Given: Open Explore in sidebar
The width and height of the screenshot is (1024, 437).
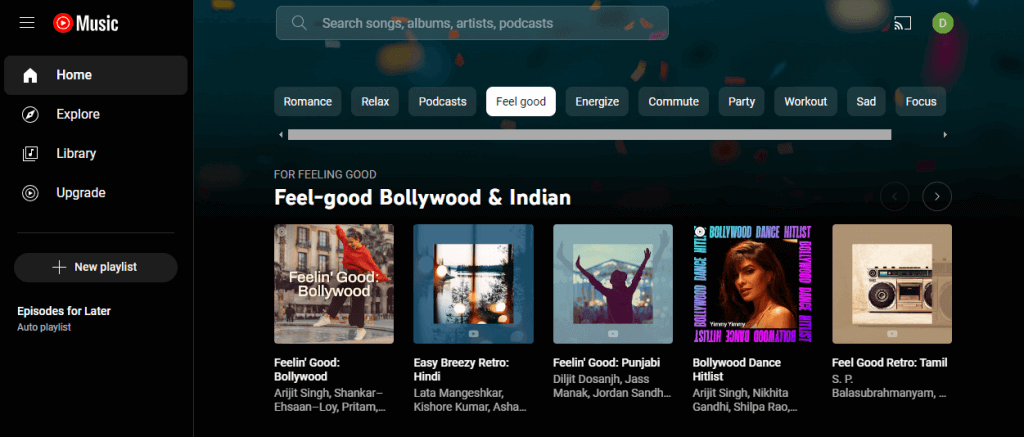Looking at the screenshot, I should [x=96, y=114].
